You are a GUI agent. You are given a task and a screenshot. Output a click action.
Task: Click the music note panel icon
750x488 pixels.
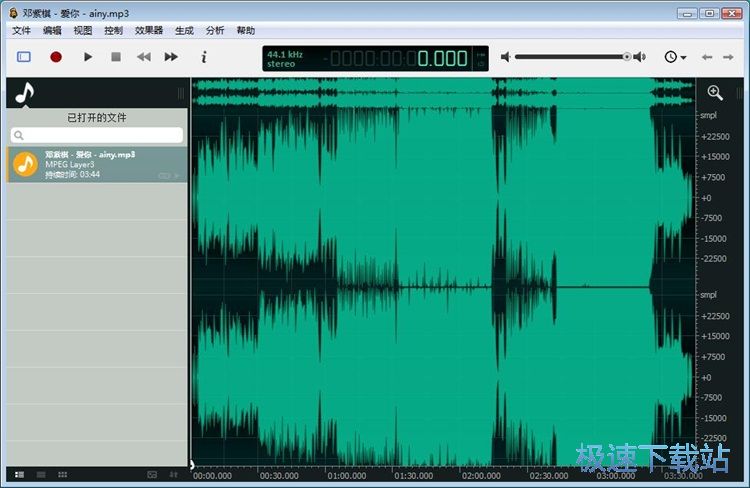click(x=24, y=93)
